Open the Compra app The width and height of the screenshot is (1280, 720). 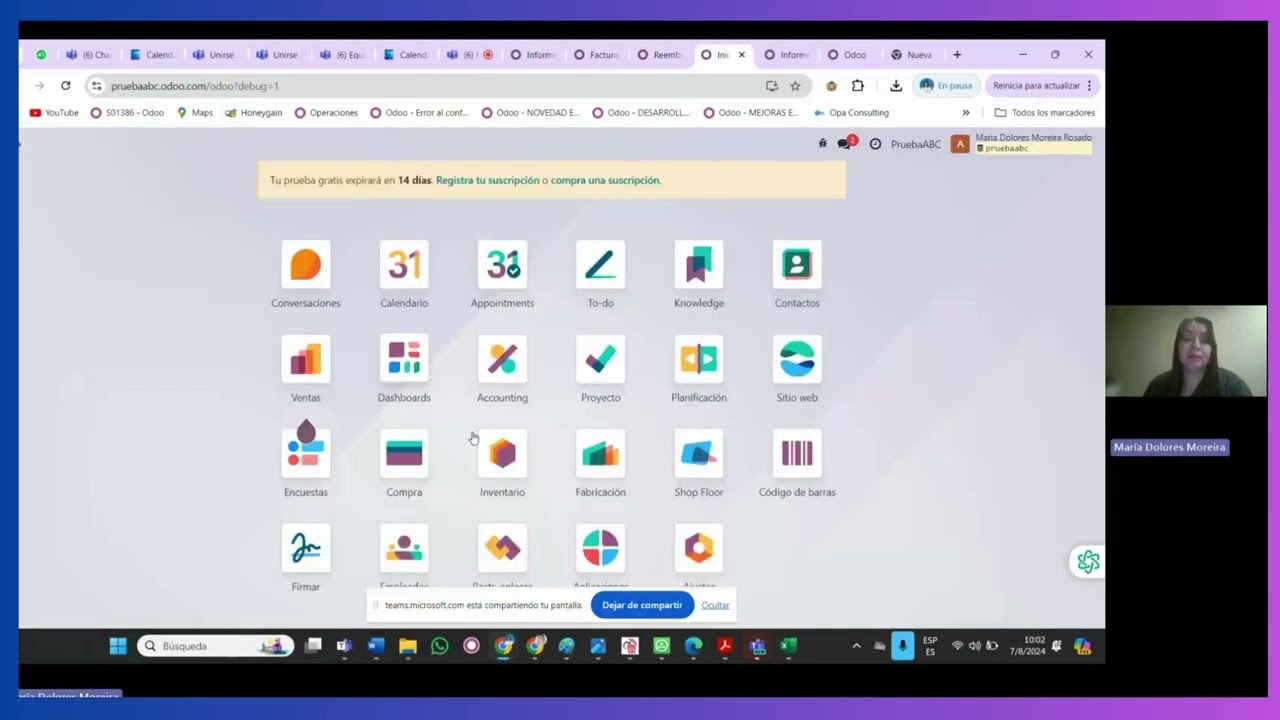tap(404, 454)
